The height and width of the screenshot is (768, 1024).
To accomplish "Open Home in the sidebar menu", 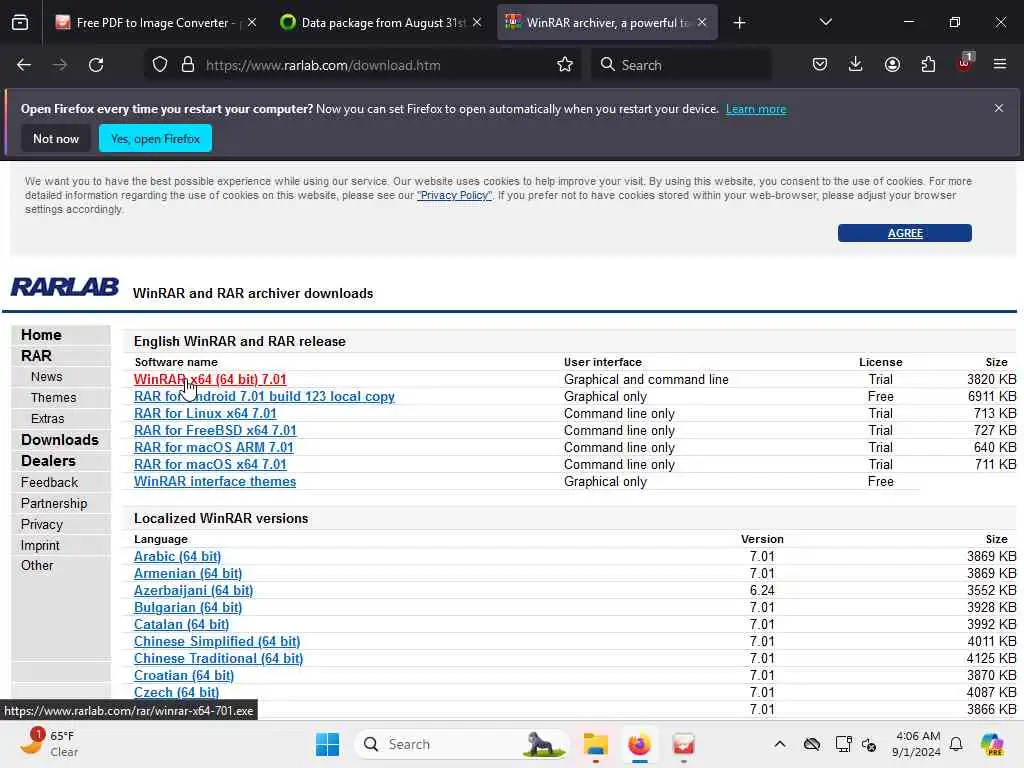I will coord(41,334).
